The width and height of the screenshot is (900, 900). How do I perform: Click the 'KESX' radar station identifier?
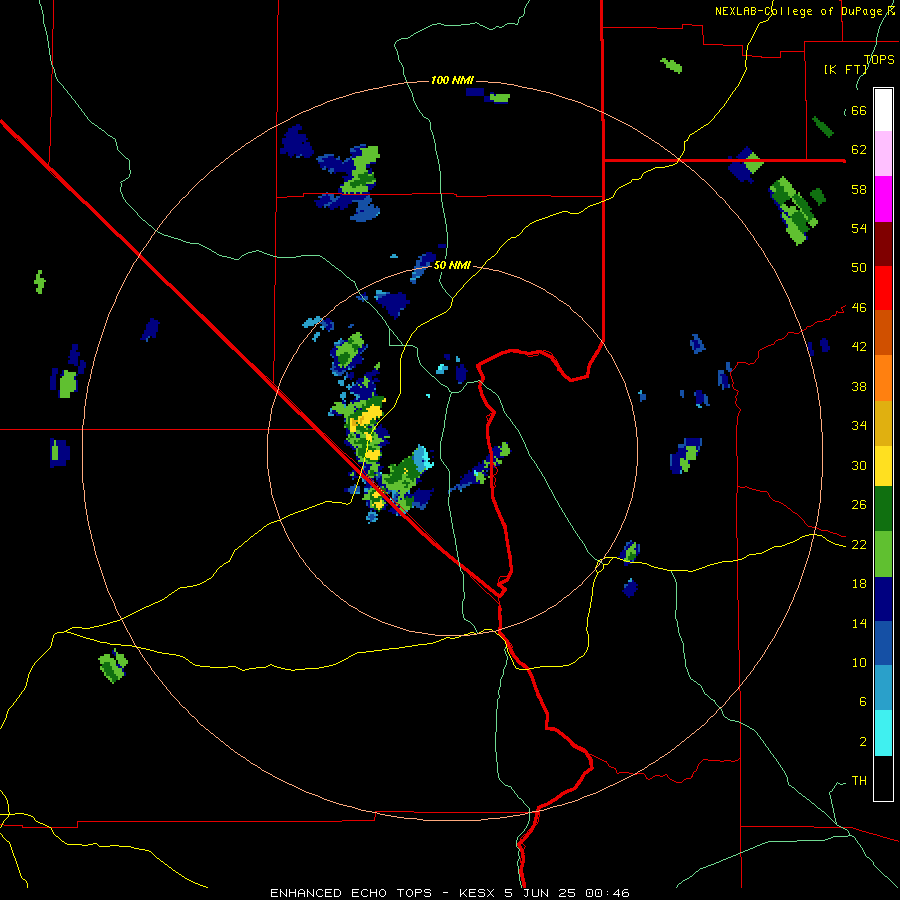click(479, 893)
